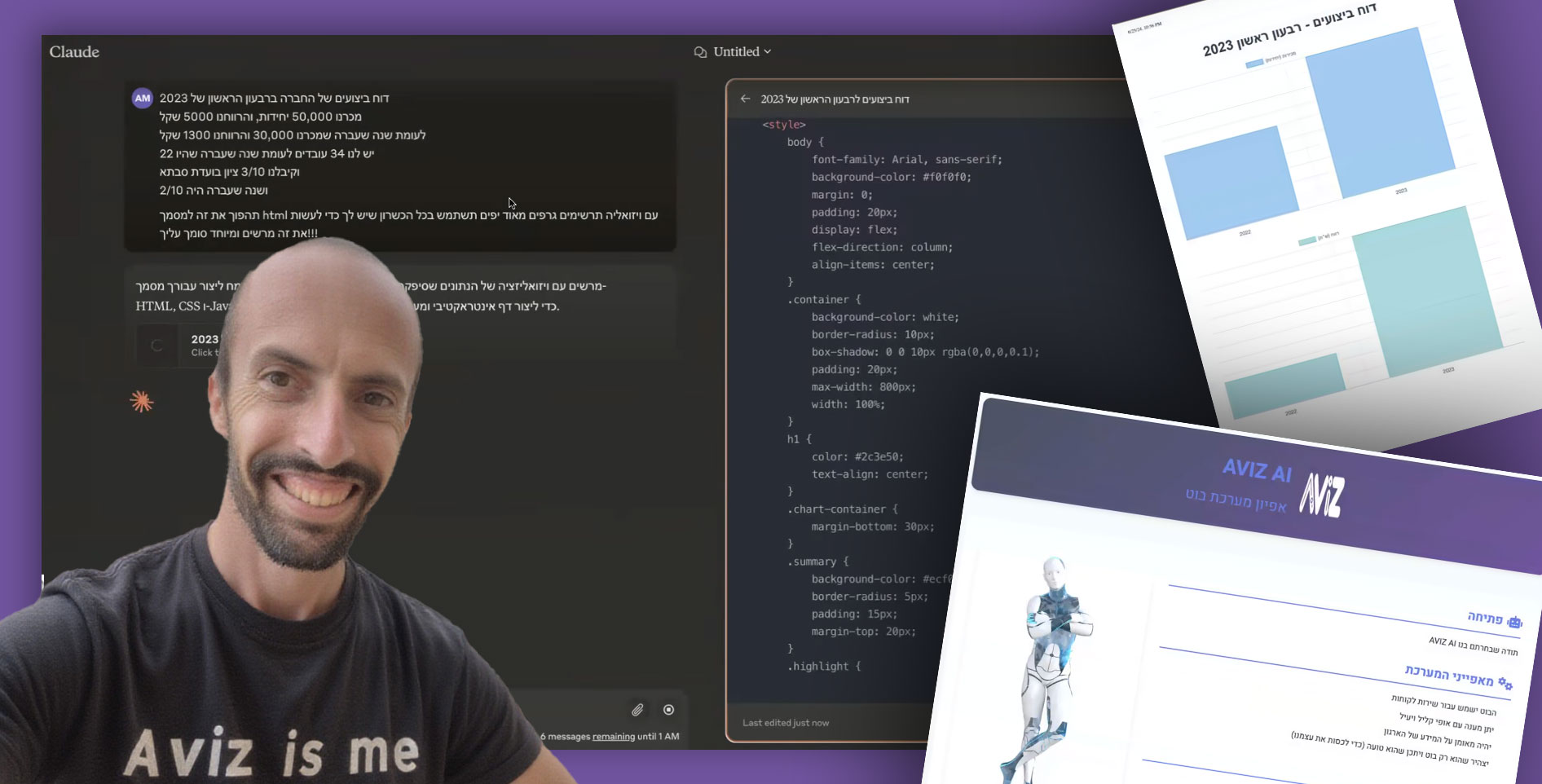Click the 'align-items: center;' code line
The width and height of the screenshot is (1542, 784).
point(873,265)
